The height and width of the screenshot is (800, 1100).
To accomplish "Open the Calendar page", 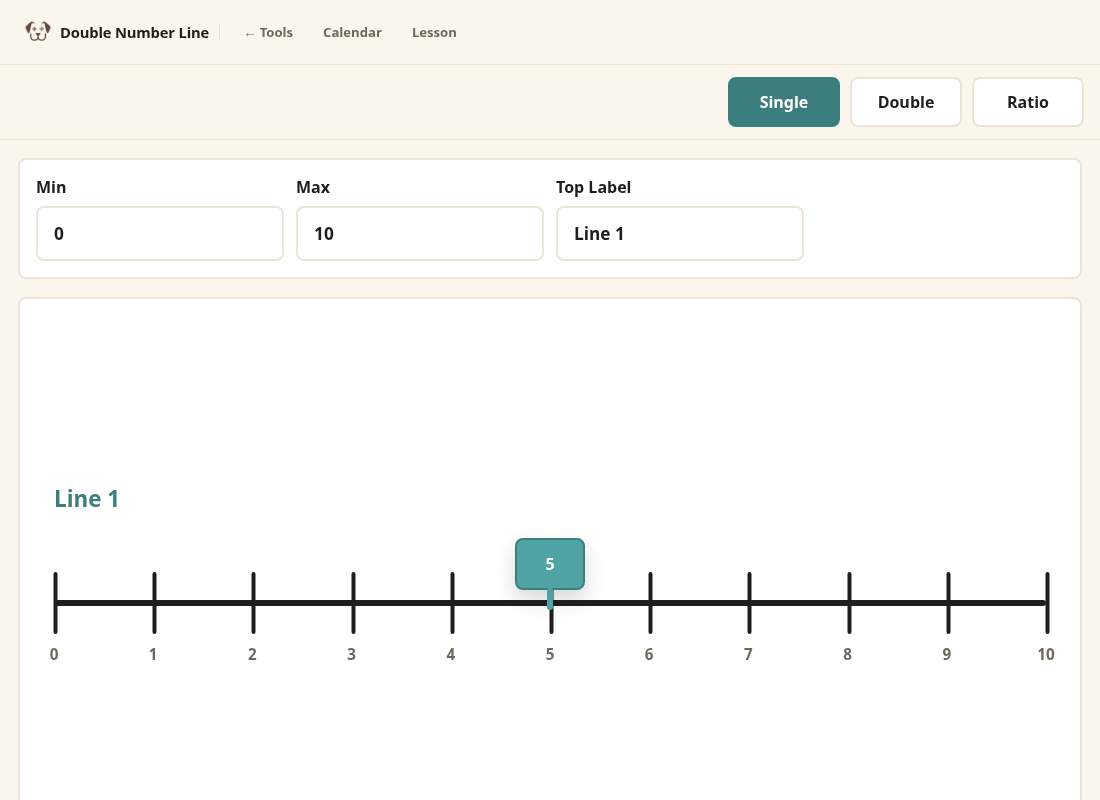I will pyautogui.click(x=352, y=32).
